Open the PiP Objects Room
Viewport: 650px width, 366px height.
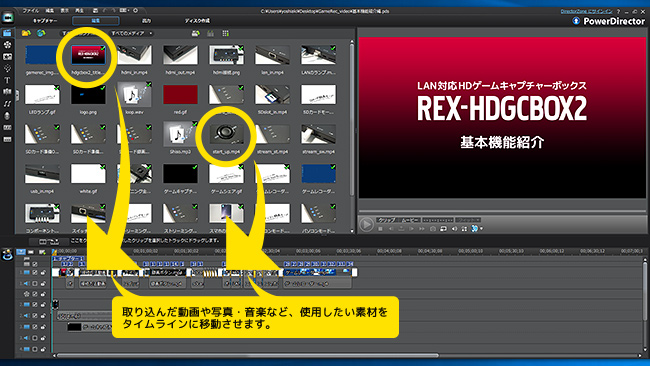pyautogui.click(x=7, y=57)
